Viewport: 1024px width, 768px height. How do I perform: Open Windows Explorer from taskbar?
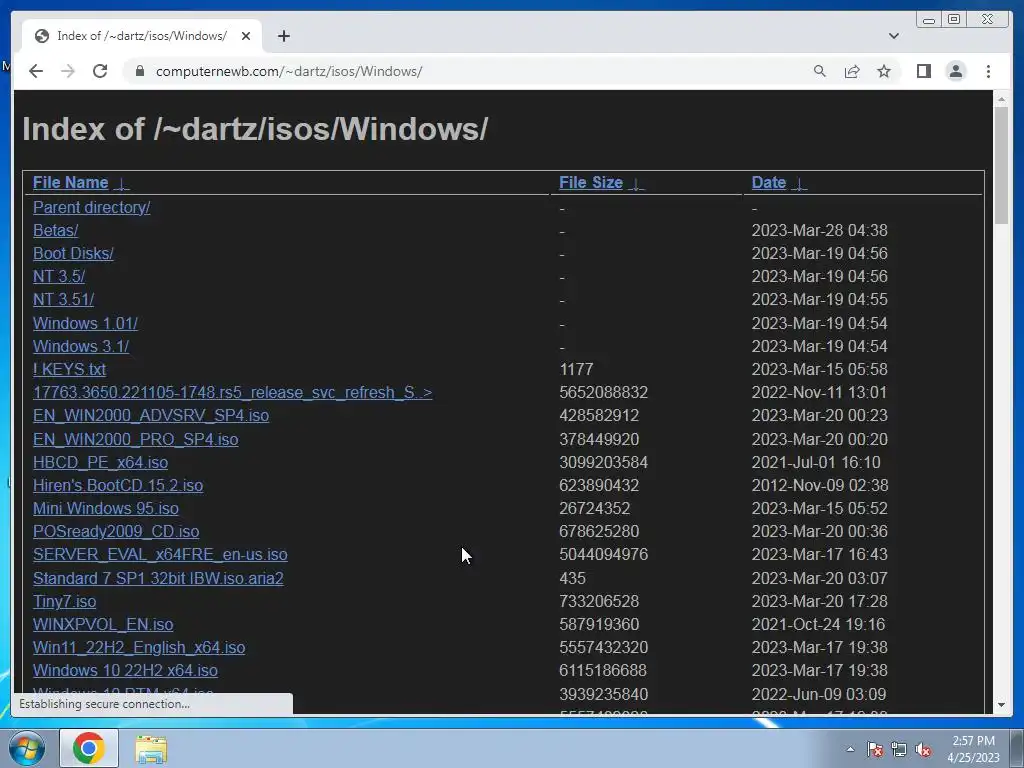tap(151, 749)
